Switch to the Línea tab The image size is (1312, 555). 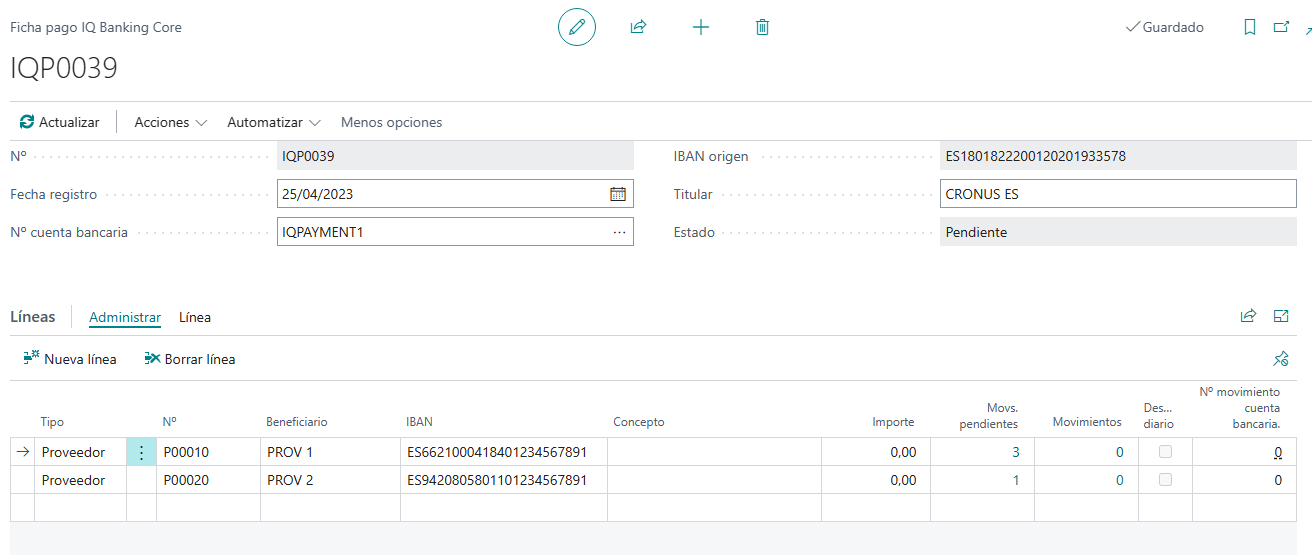tap(195, 317)
